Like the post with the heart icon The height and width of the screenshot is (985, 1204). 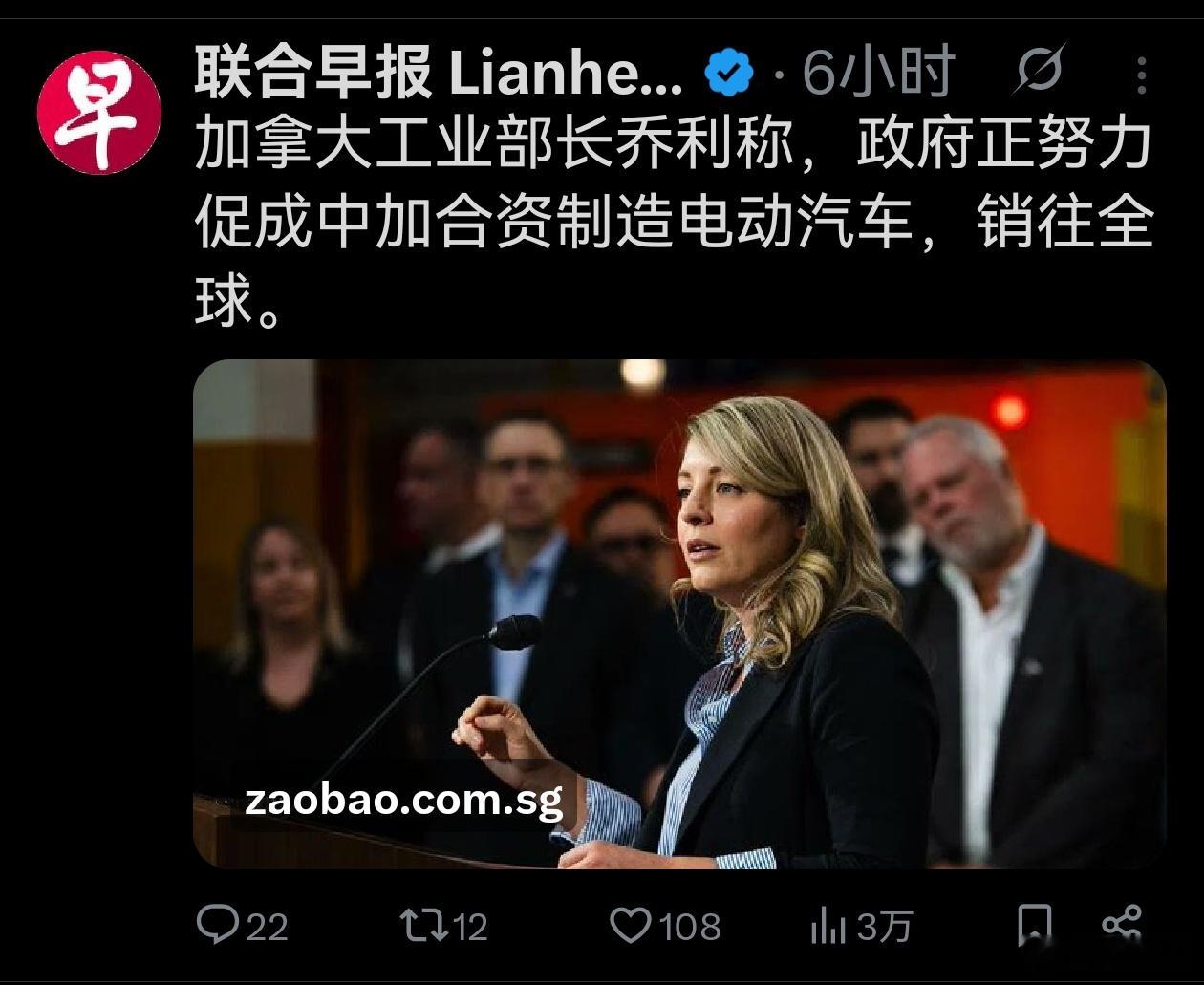[x=631, y=925]
